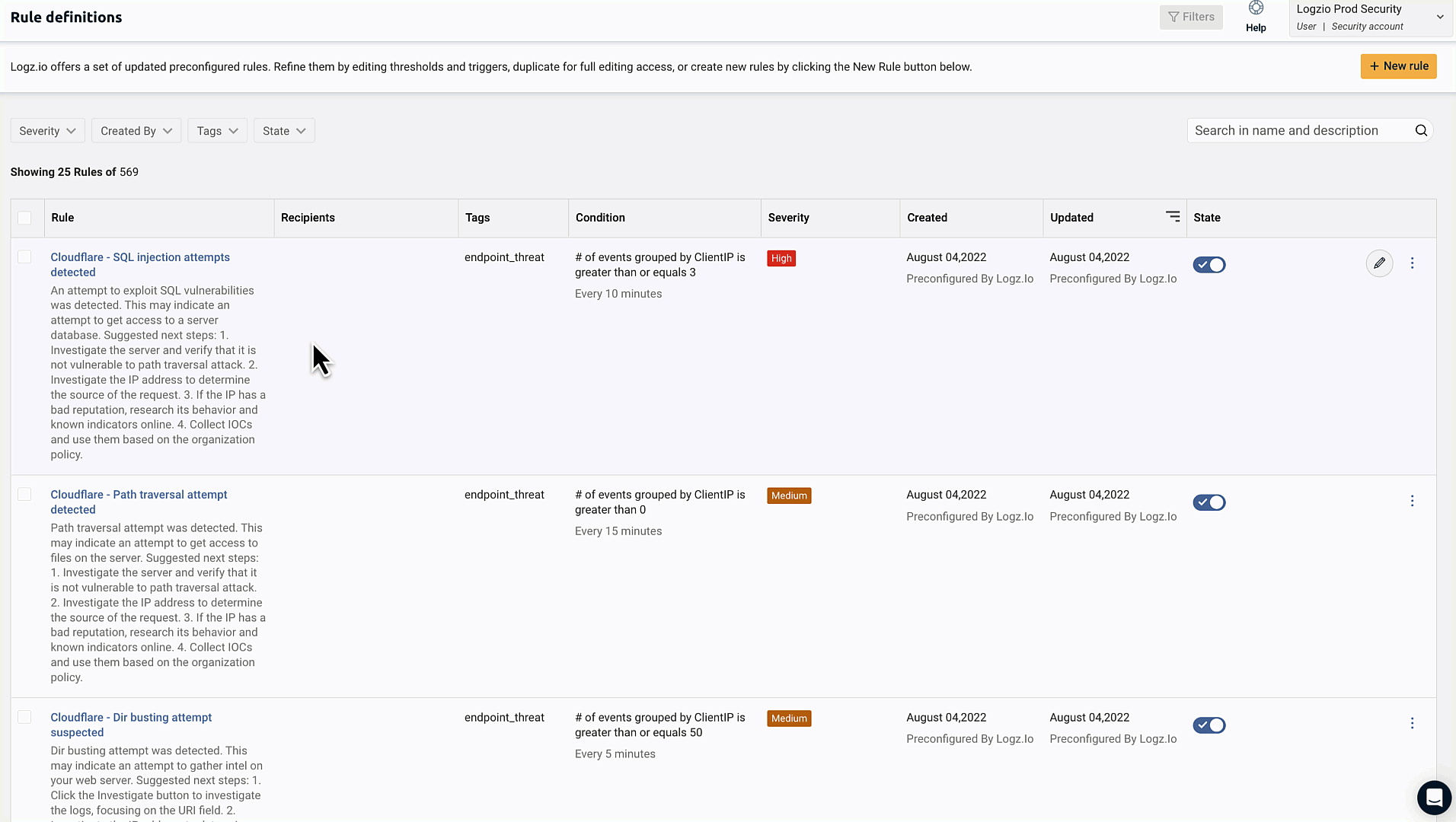Open the Created By filter dropdown

(x=136, y=131)
